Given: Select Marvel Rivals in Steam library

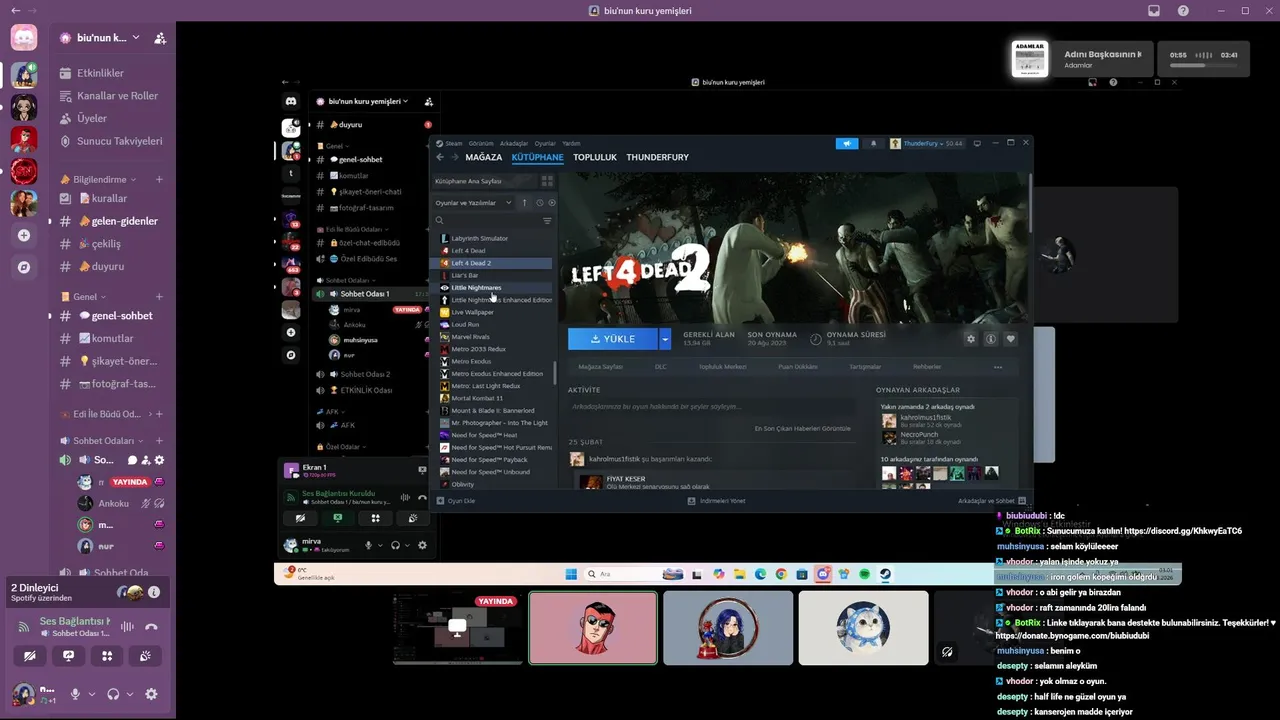Looking at the screenshot, I should click(490, 337).
